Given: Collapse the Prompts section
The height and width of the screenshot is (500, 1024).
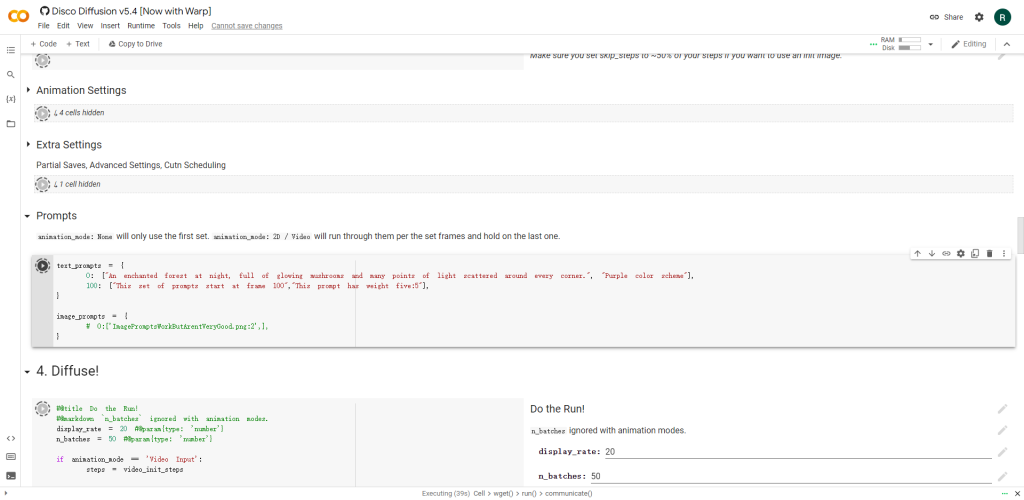Looking at the screenshot, I should point(27,216).
